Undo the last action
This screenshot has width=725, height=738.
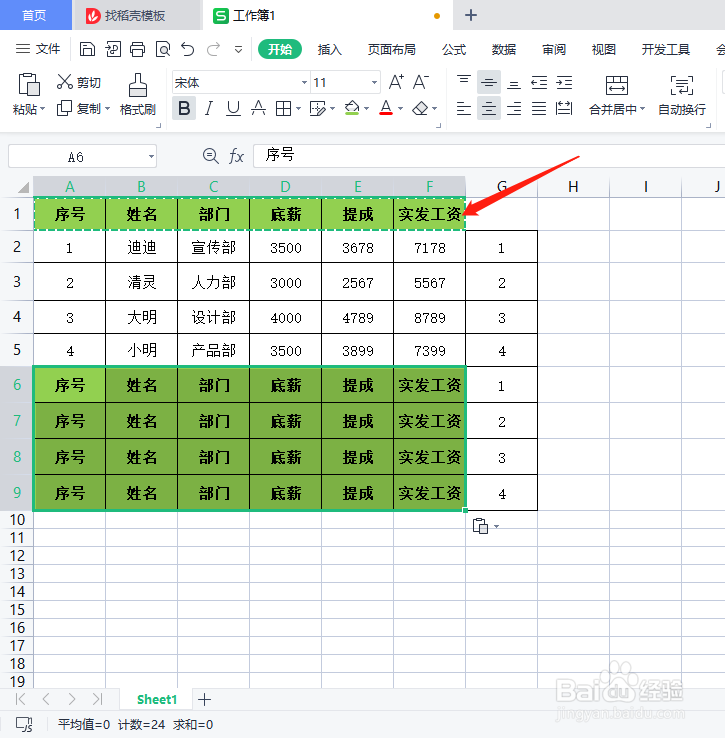click(188, 49)
